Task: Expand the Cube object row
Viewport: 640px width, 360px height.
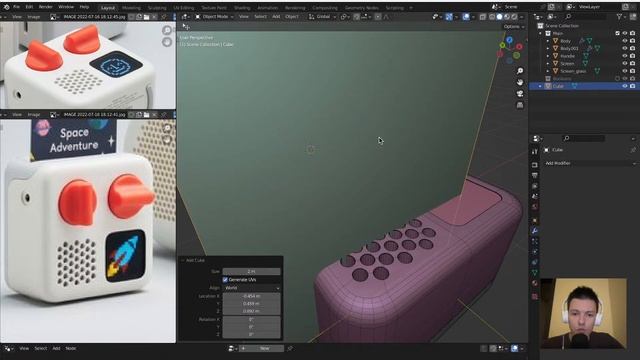Action: [540, 86]
